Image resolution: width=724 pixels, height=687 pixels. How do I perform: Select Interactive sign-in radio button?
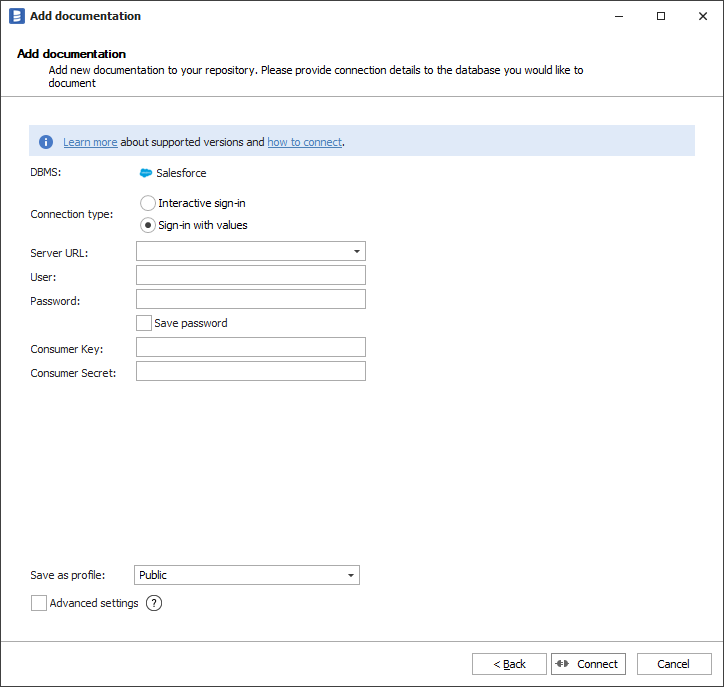pos(148,203)
